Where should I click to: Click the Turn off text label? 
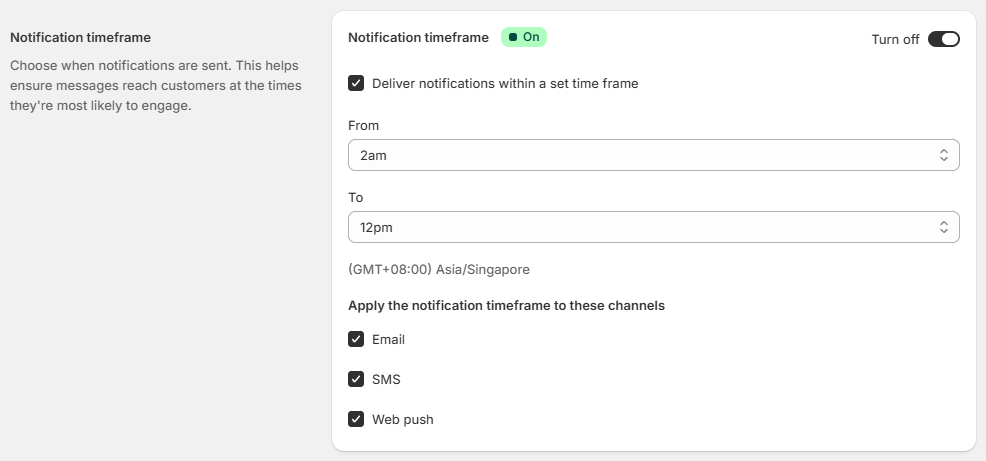tap(895, 40)
